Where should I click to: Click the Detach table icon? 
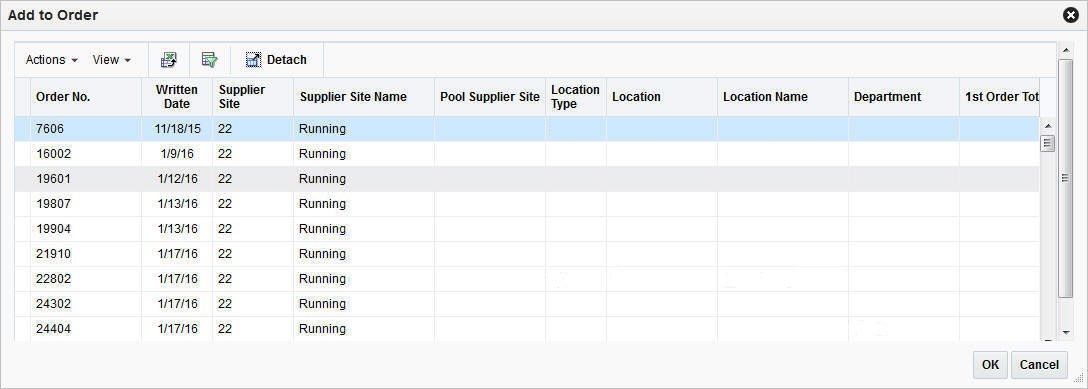(x=253, y=60)
